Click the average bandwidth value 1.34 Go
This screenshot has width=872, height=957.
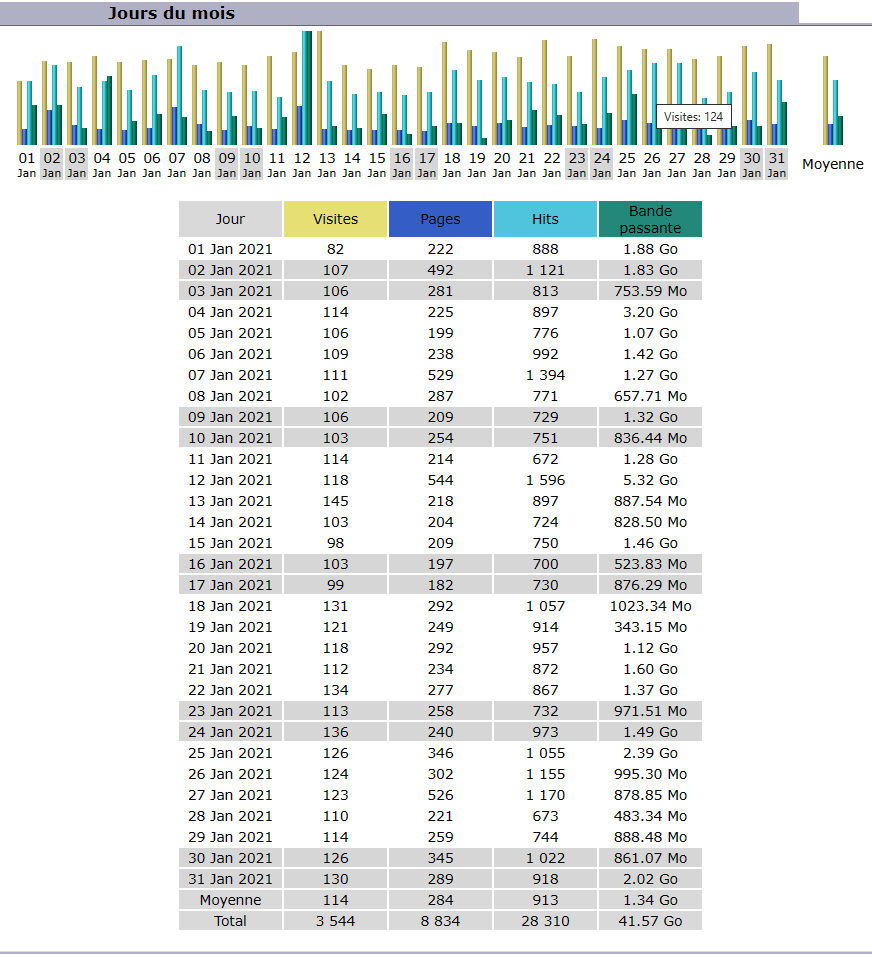click(x=650, y=900)
